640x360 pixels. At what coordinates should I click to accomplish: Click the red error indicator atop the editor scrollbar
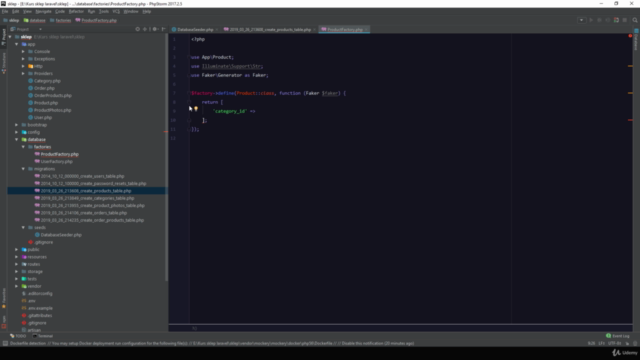click(630, 36)
